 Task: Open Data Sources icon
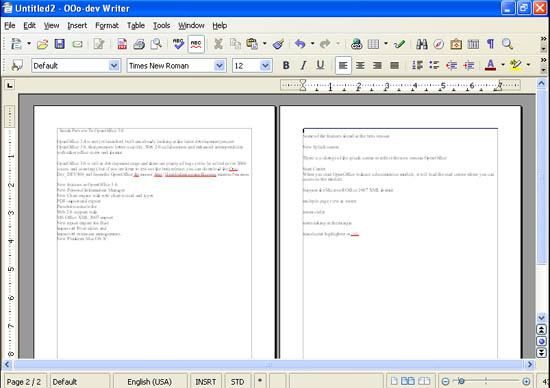tap(473, 44)
